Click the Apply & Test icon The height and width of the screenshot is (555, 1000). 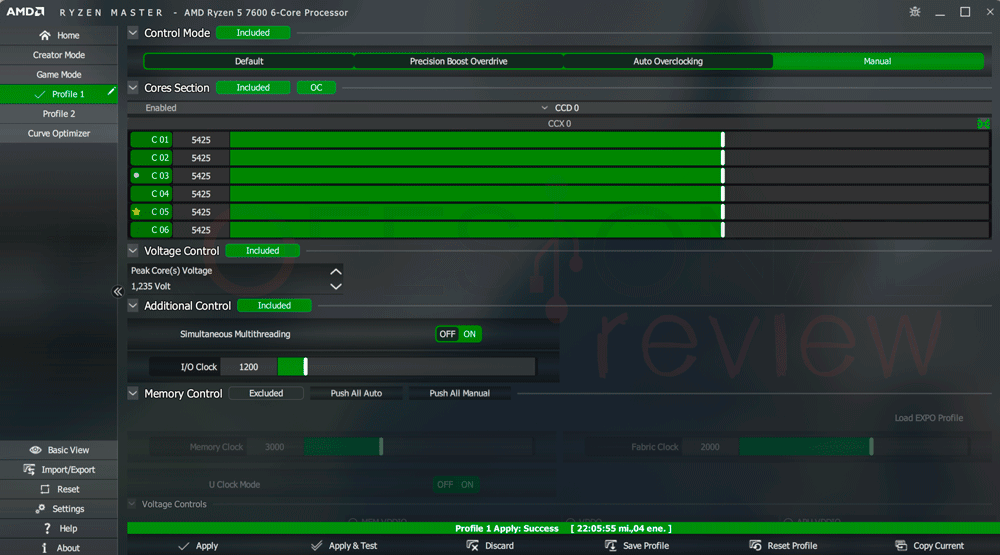pyautogui.click(x=316, y=546)
